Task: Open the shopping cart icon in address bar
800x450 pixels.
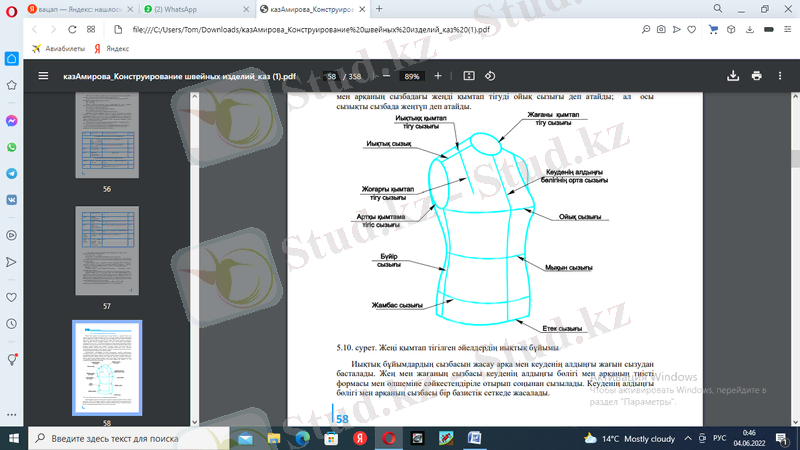Action: pyautogui.click(x=713, y=30)
